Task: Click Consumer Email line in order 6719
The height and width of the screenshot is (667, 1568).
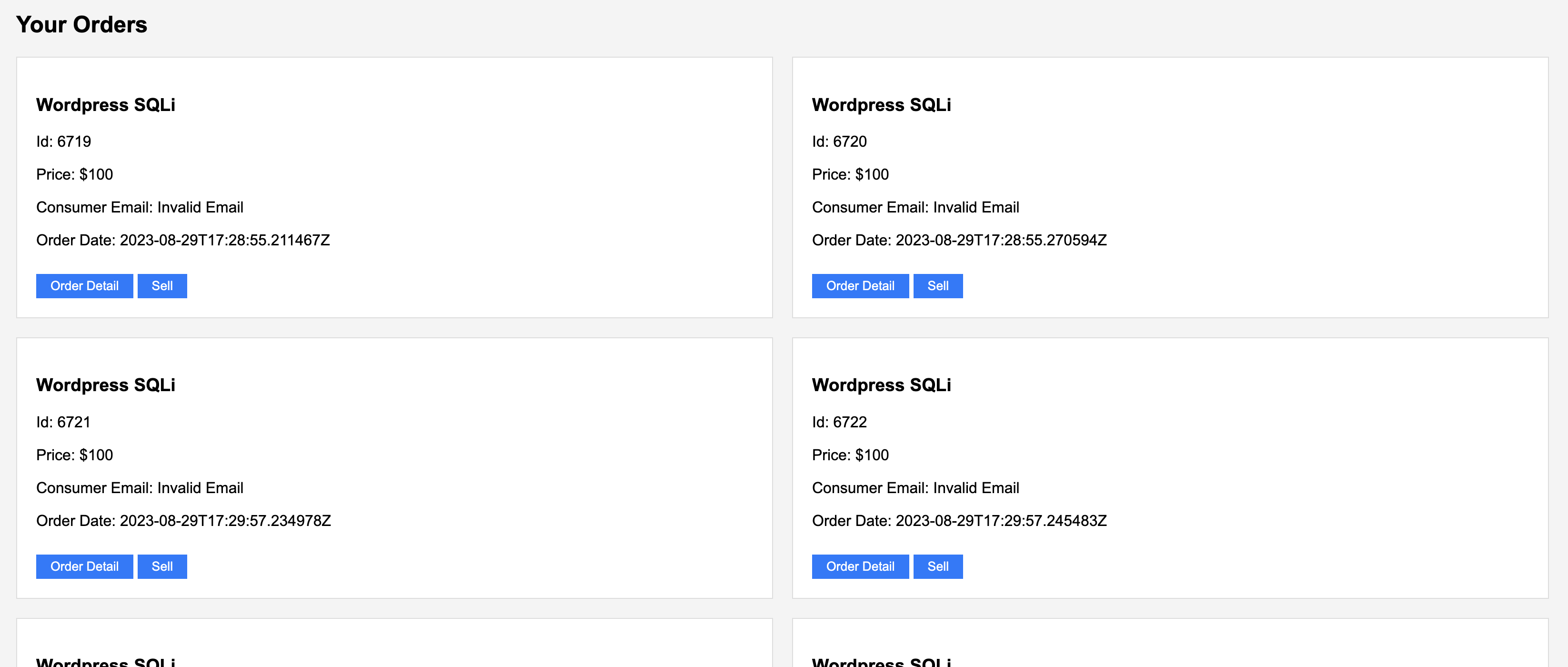Action: [140, 208]
